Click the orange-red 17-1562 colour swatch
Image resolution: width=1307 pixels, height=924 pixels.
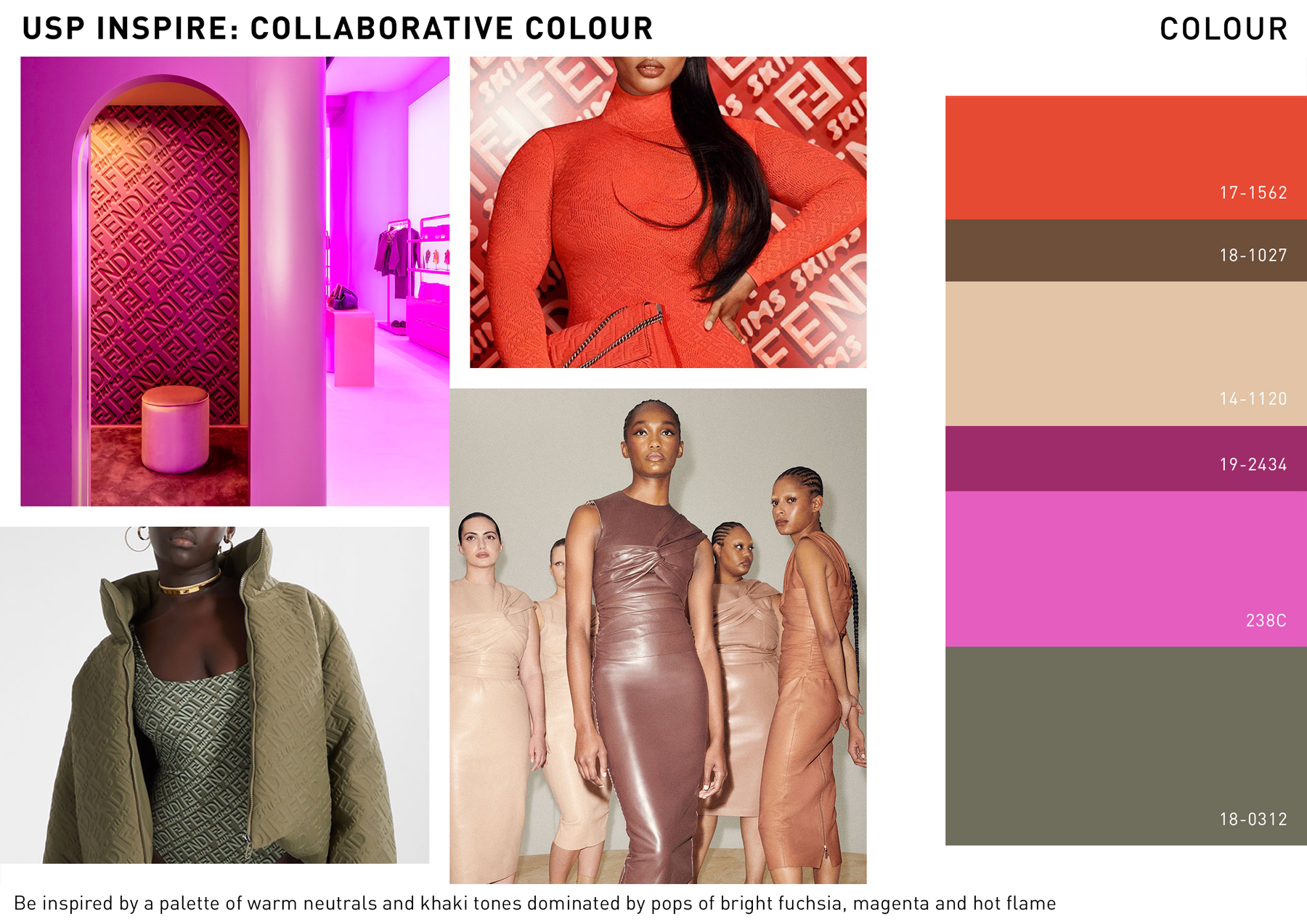[1125, 158]
